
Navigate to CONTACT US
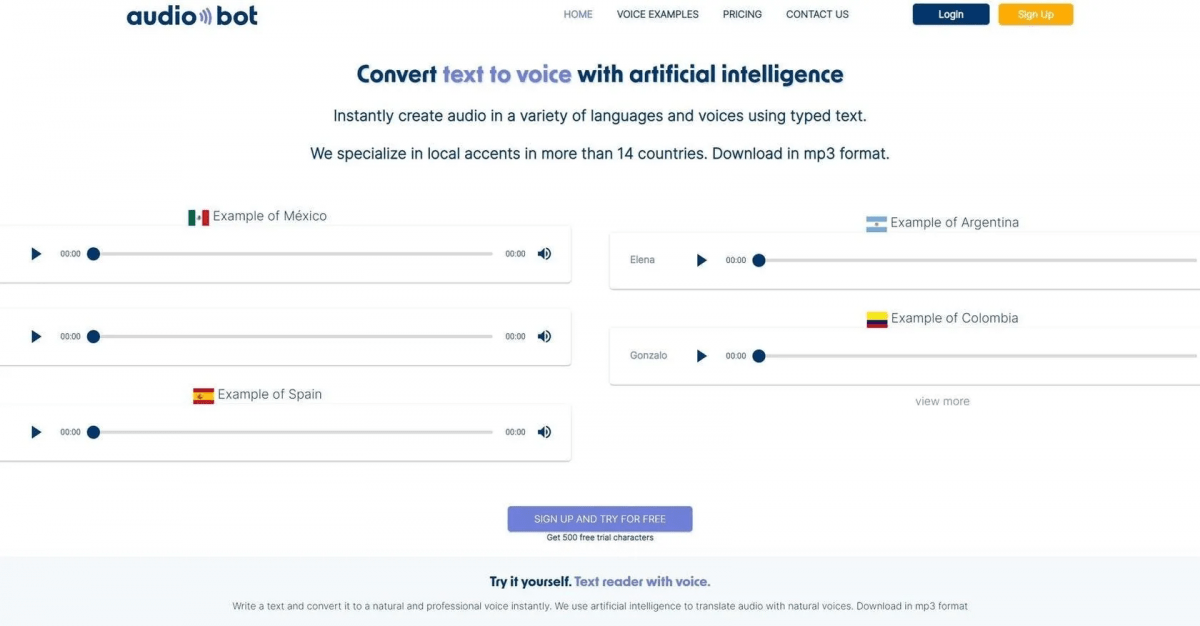pos(817,15)
